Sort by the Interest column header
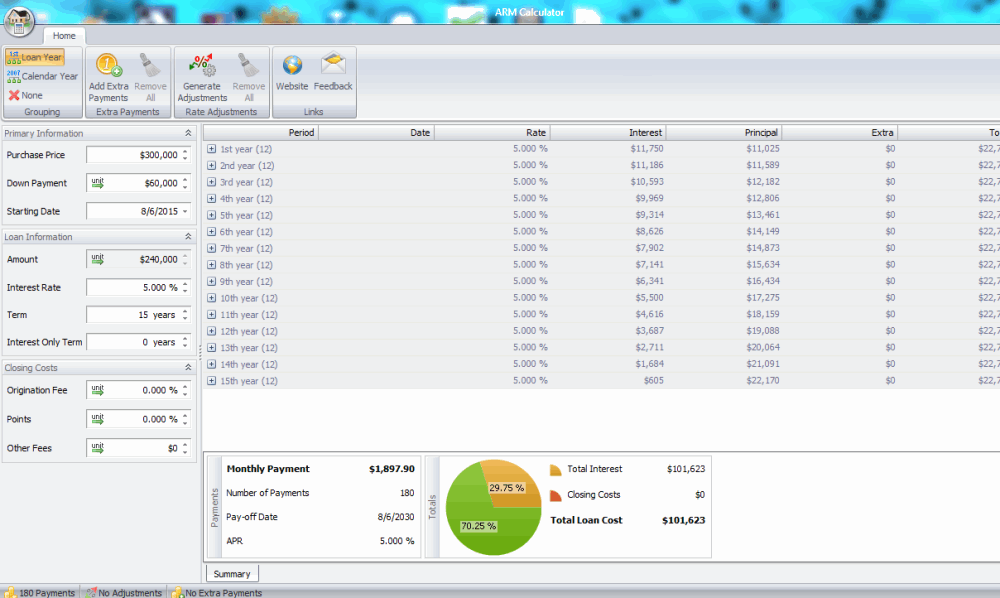1000x598 pixels. [x=608, y=133]
